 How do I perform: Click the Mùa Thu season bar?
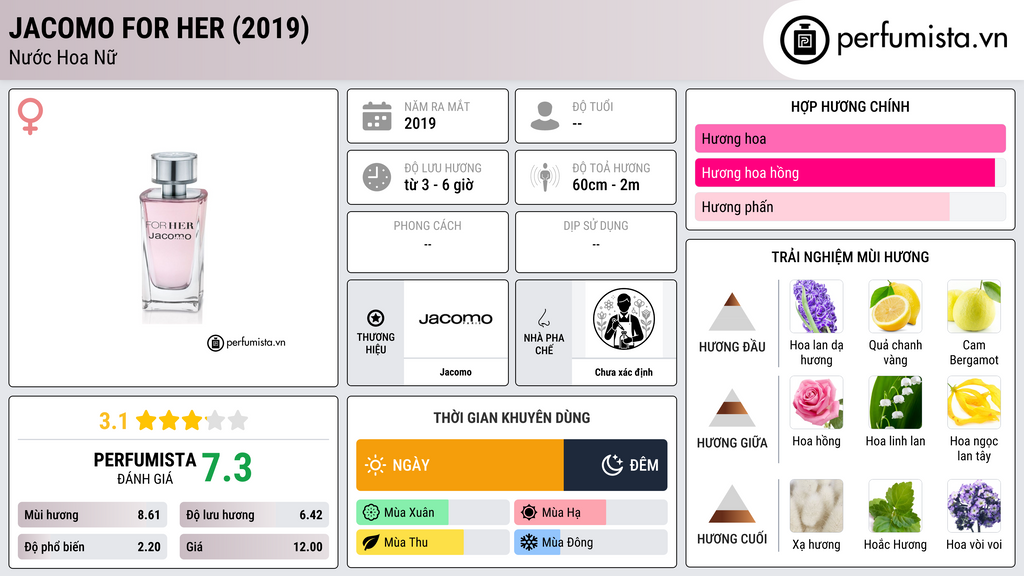pos(433,542)
